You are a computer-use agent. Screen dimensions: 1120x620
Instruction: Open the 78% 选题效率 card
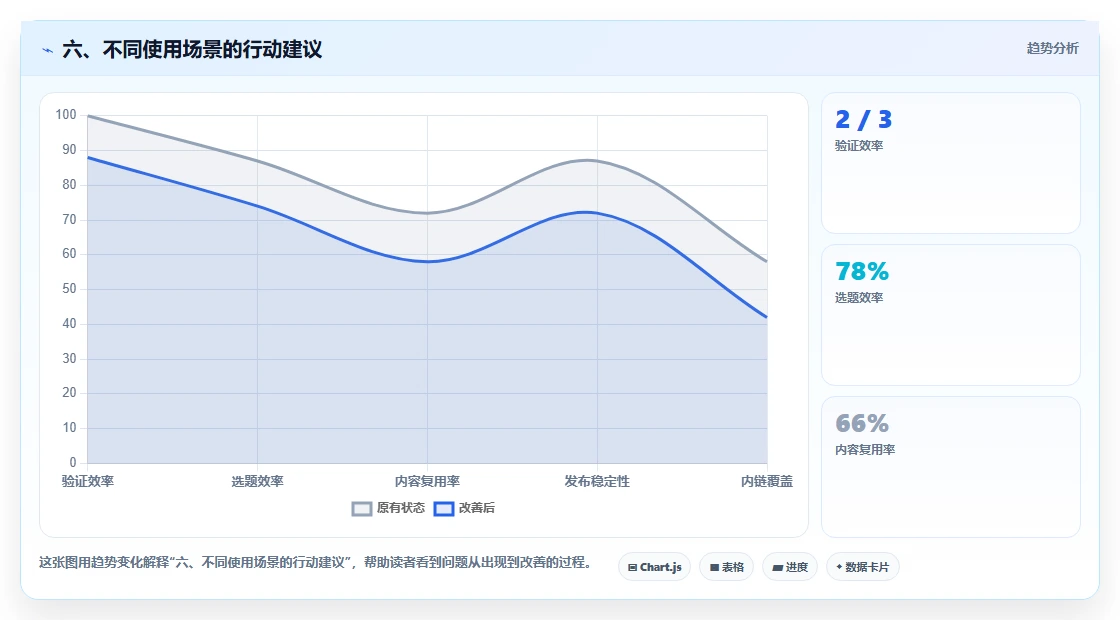click(x=951, y=315)
